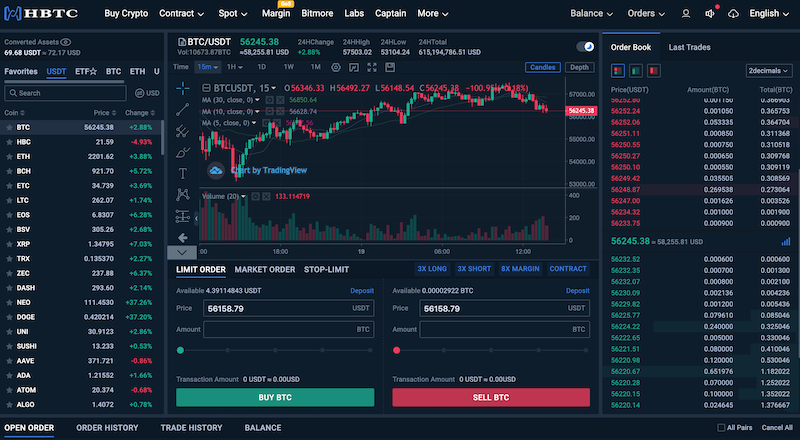800x440 pixels.
Task: Open the Contract dropdown menu
Action: click(x=181, y=14)
